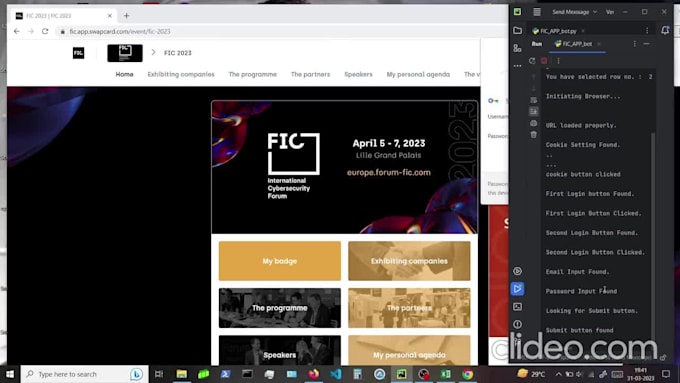
Task: Click the trash icon to clear console output
Action: click(x=533, y=135)
